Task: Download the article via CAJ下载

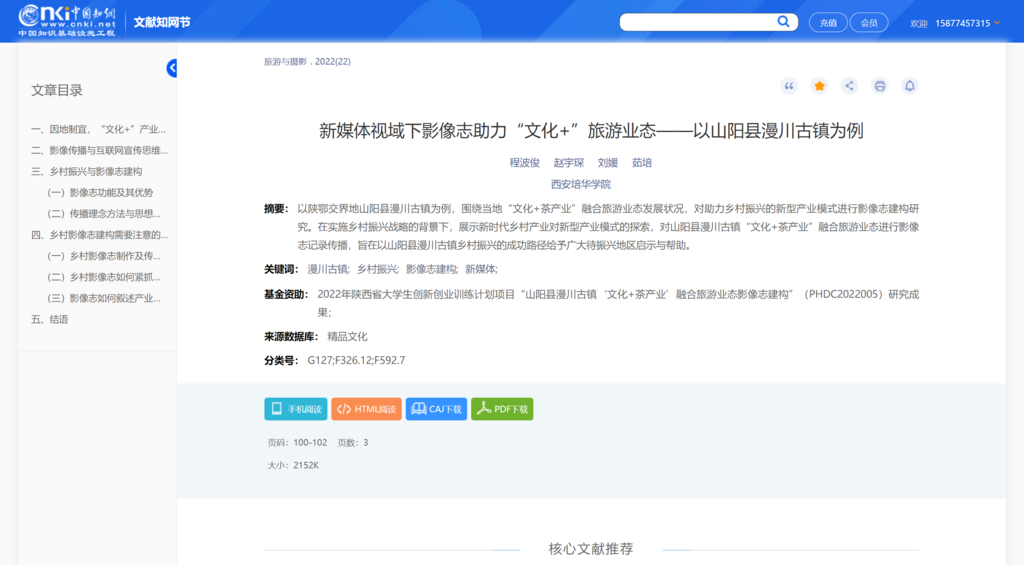Action: (x=436, y=409)
